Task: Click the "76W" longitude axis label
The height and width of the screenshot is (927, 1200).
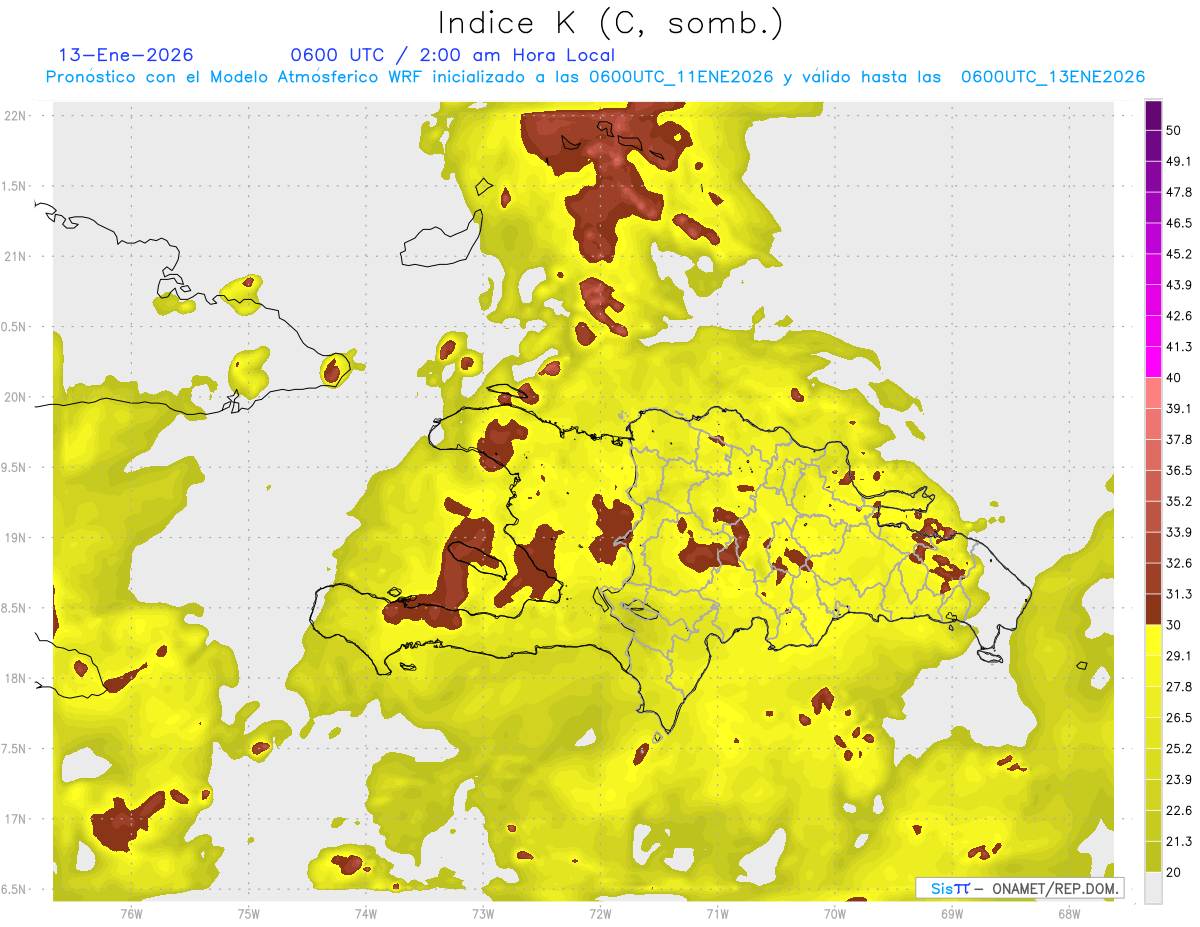Action: coord(131,912)
